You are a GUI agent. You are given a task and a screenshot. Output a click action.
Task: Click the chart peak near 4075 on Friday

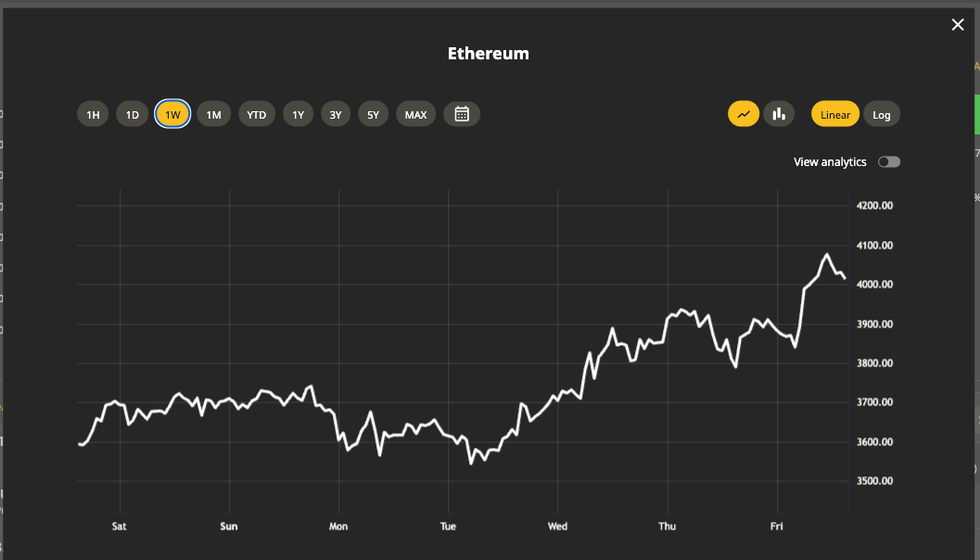(826, 255)
